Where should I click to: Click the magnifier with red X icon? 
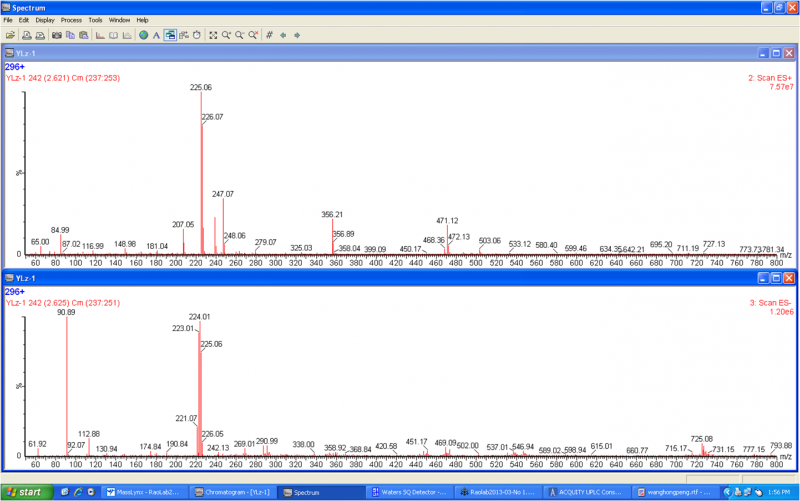253,35
